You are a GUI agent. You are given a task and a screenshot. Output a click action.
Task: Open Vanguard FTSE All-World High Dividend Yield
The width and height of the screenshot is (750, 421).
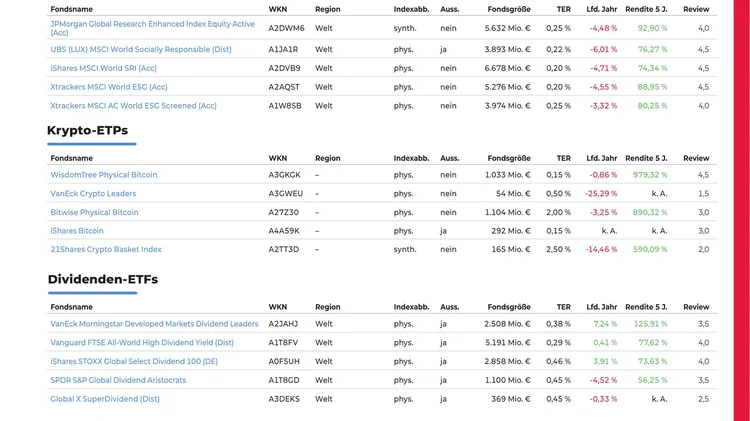coord(142,343)
